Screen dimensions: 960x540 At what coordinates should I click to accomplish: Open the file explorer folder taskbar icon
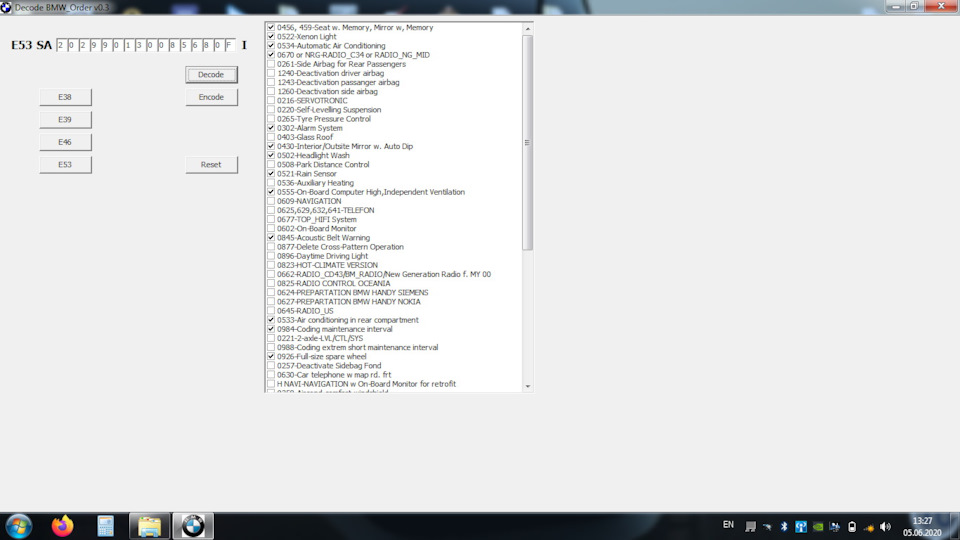coord(149,526)
